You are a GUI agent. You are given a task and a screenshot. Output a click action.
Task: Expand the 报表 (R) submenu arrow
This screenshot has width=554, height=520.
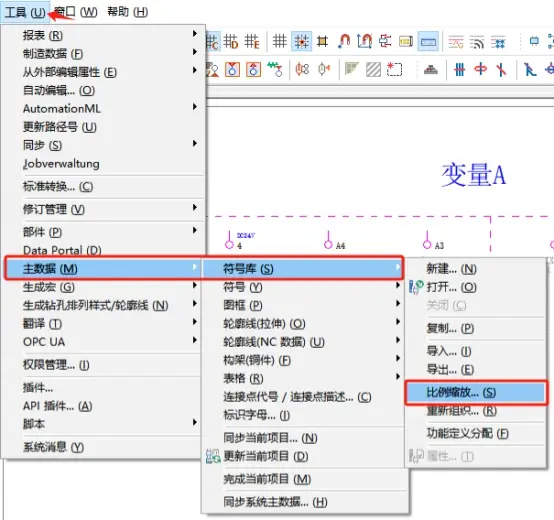point(195,34)
